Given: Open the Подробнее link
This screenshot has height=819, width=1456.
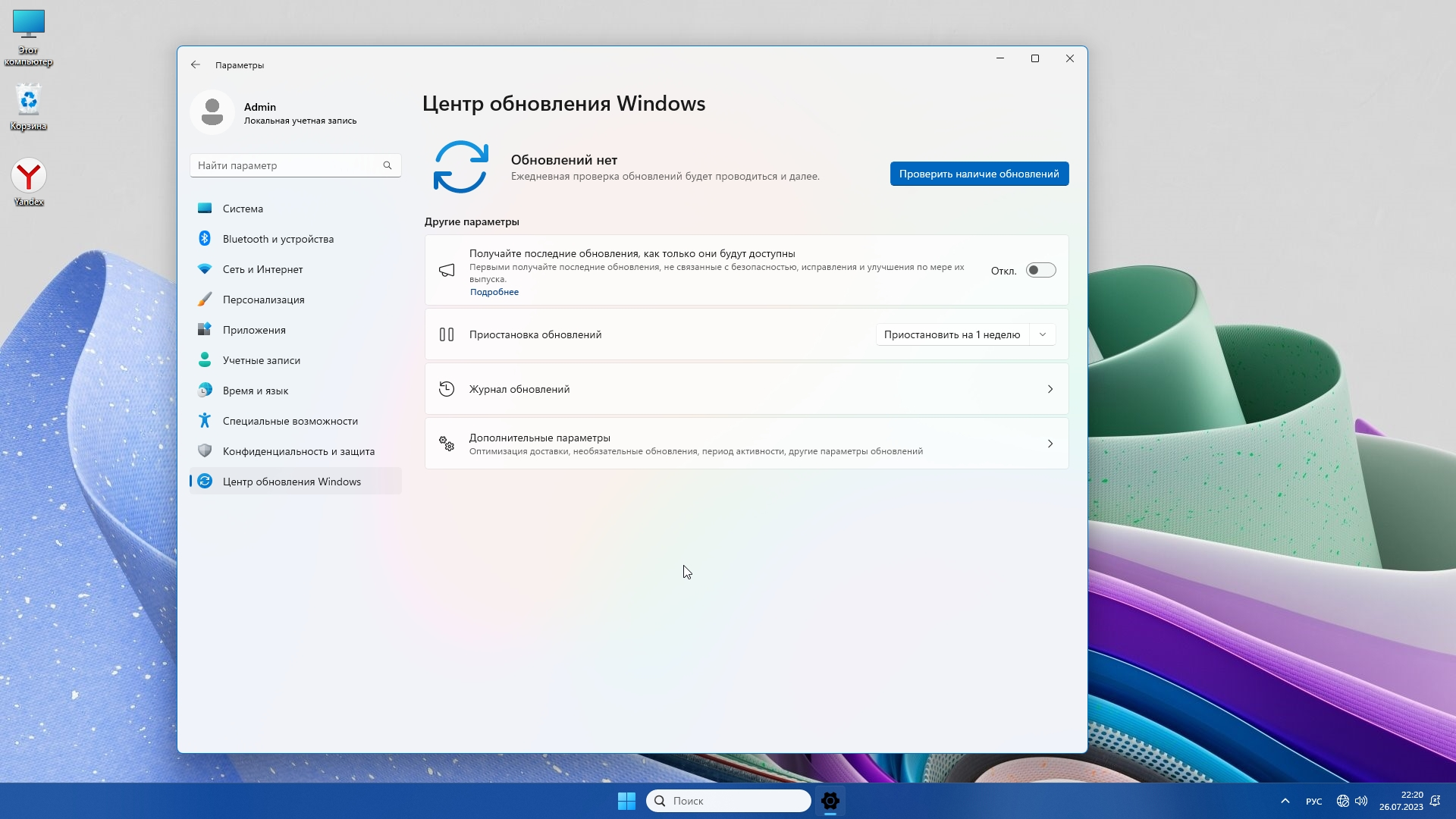Looking at the screenshot, I should [494, 292].
